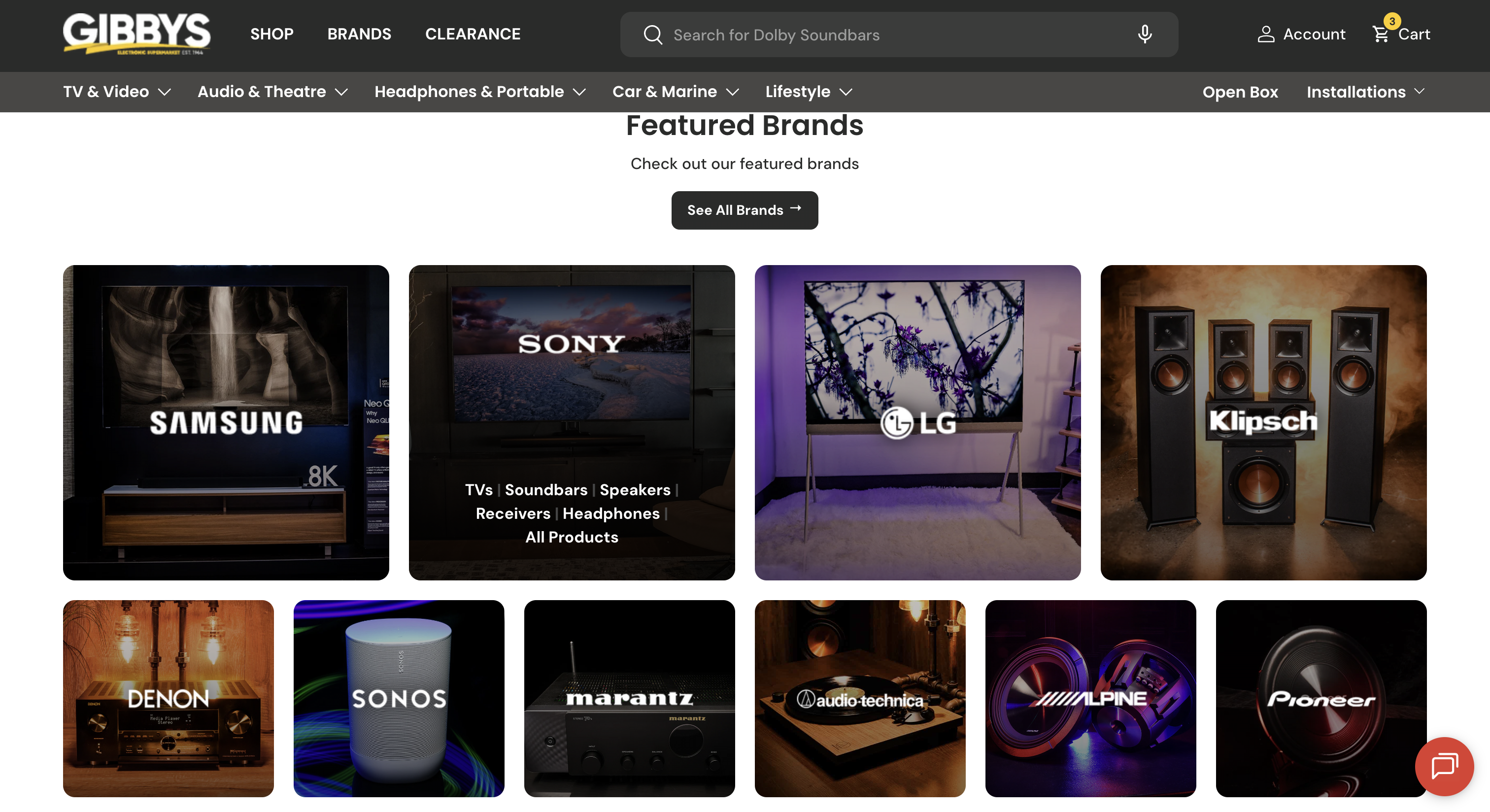
Task: Click Sony Speakers link
Action: pos(635,490)
